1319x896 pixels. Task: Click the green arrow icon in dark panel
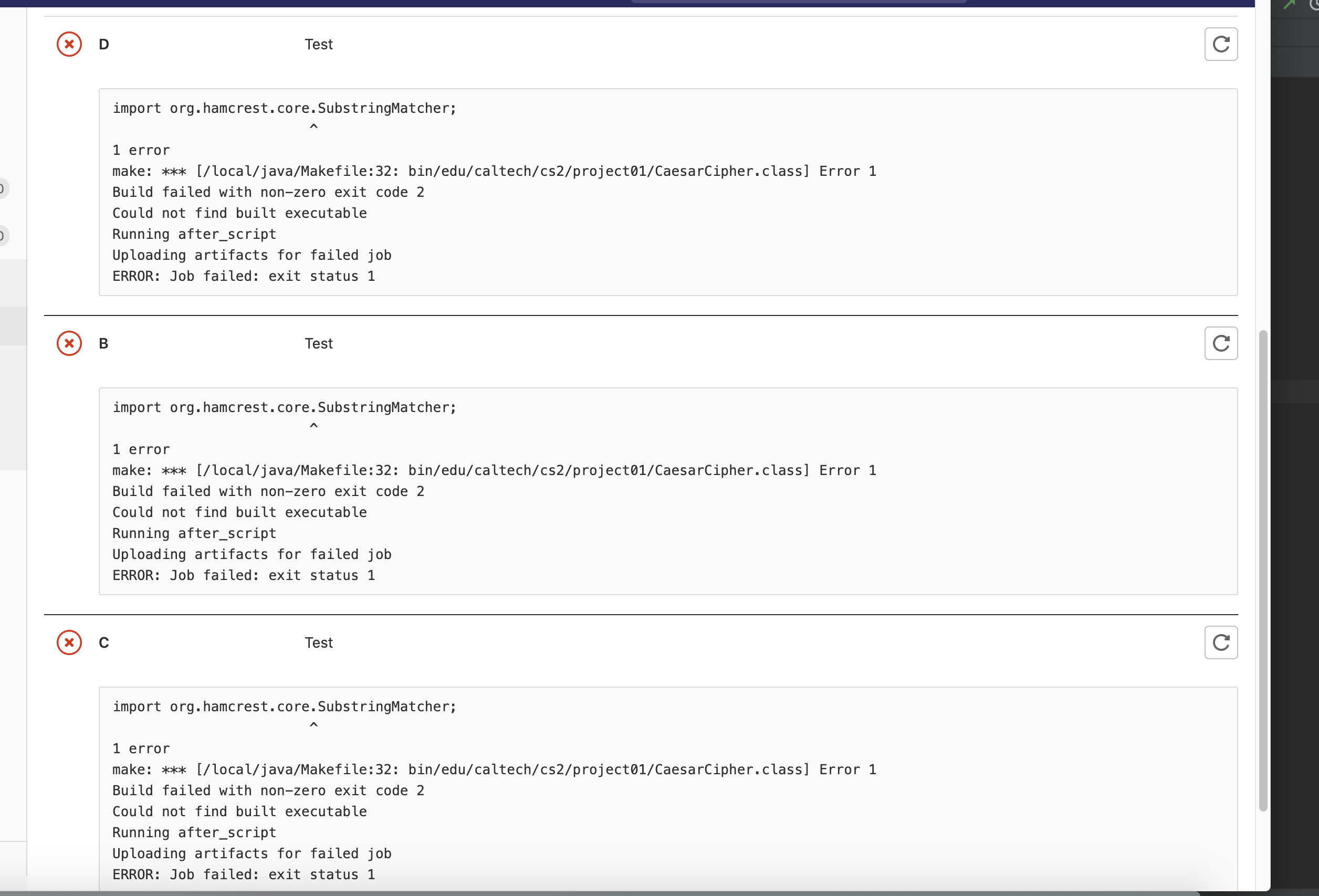click(x=1290, y=5)
